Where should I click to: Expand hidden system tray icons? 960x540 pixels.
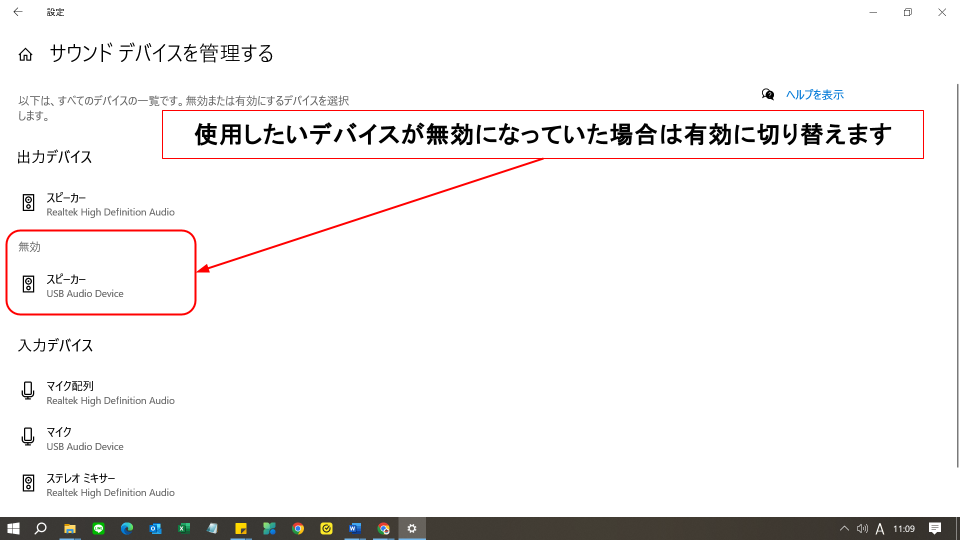click(x=844, y=528)
